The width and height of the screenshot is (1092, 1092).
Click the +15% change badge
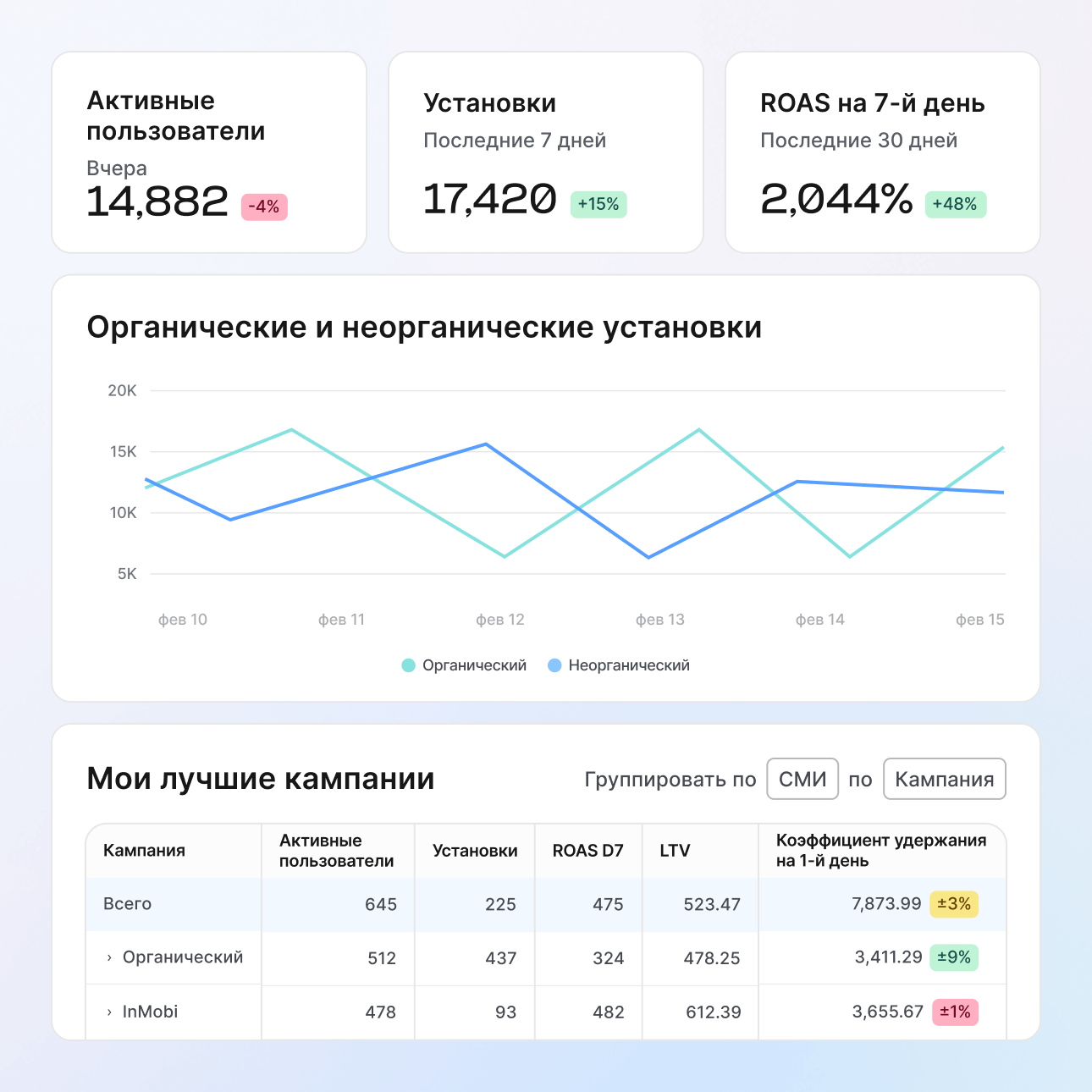pyautogui.click(x=598, y=204)
